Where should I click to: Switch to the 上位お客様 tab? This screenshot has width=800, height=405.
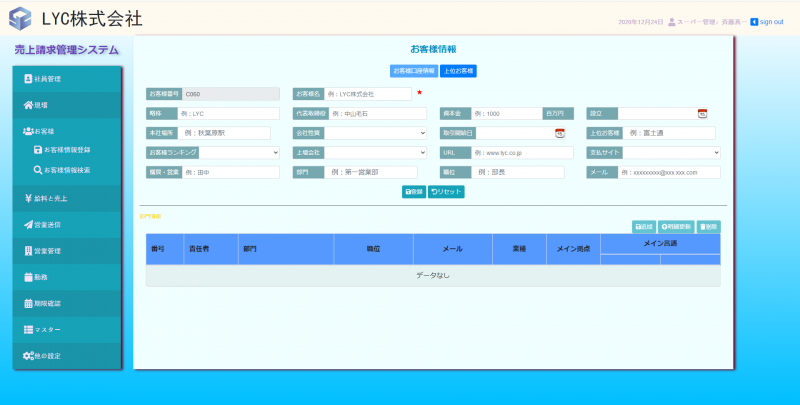pyautogui.click(x=458, y=72)
